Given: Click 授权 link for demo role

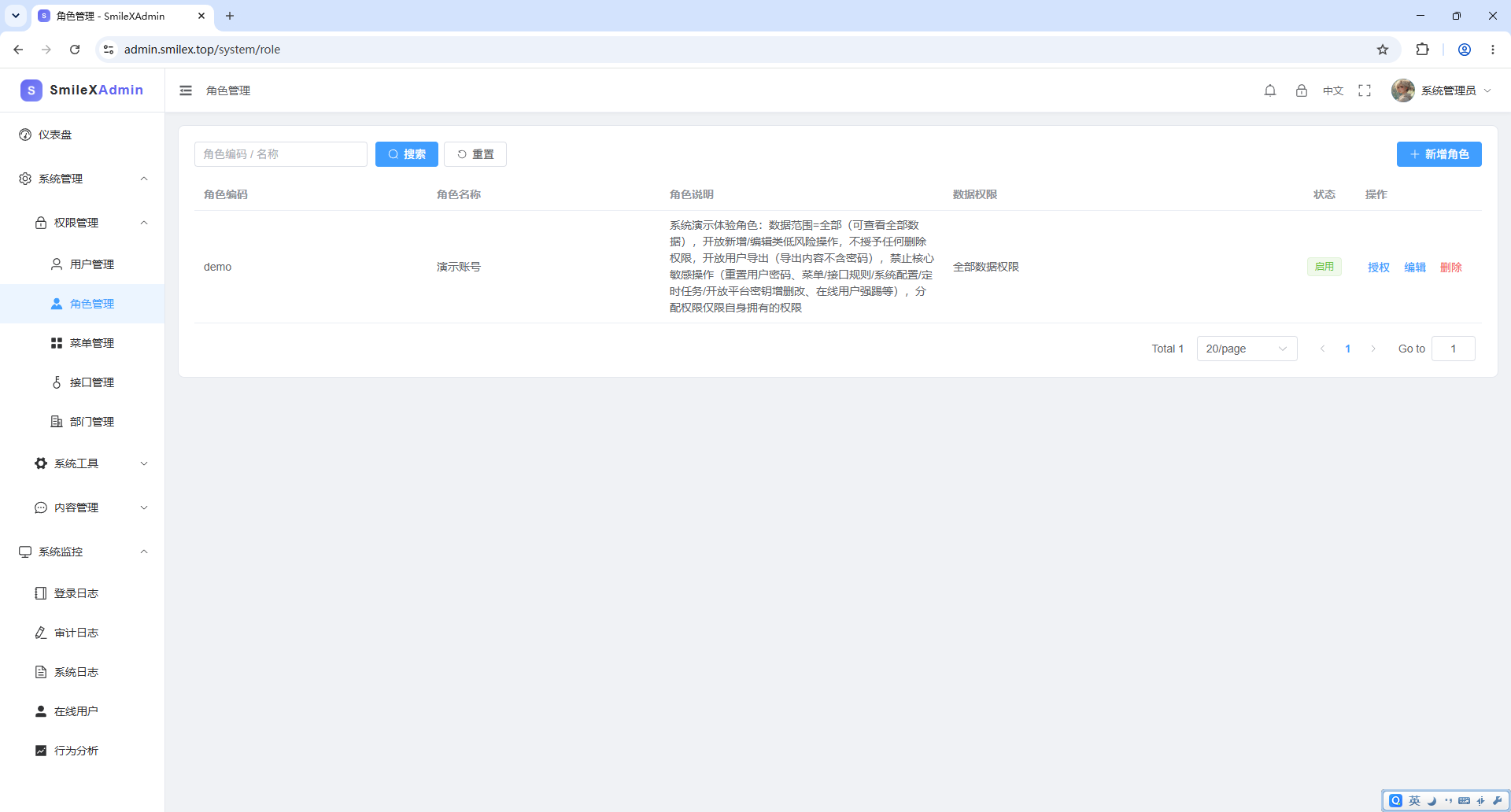Looking at the screenshot, I should (1379, 268).
